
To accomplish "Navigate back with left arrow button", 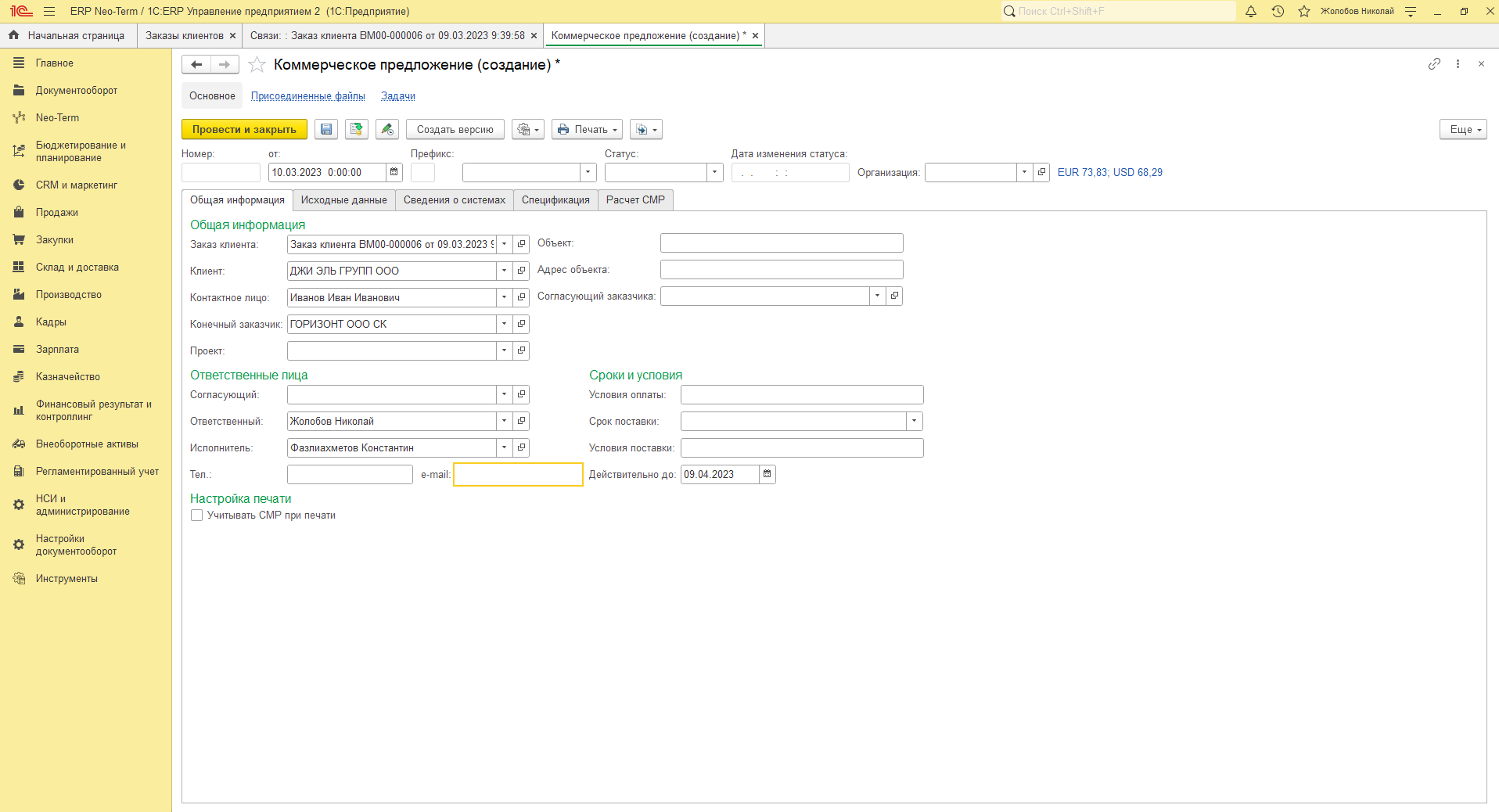I will [196, 65].
